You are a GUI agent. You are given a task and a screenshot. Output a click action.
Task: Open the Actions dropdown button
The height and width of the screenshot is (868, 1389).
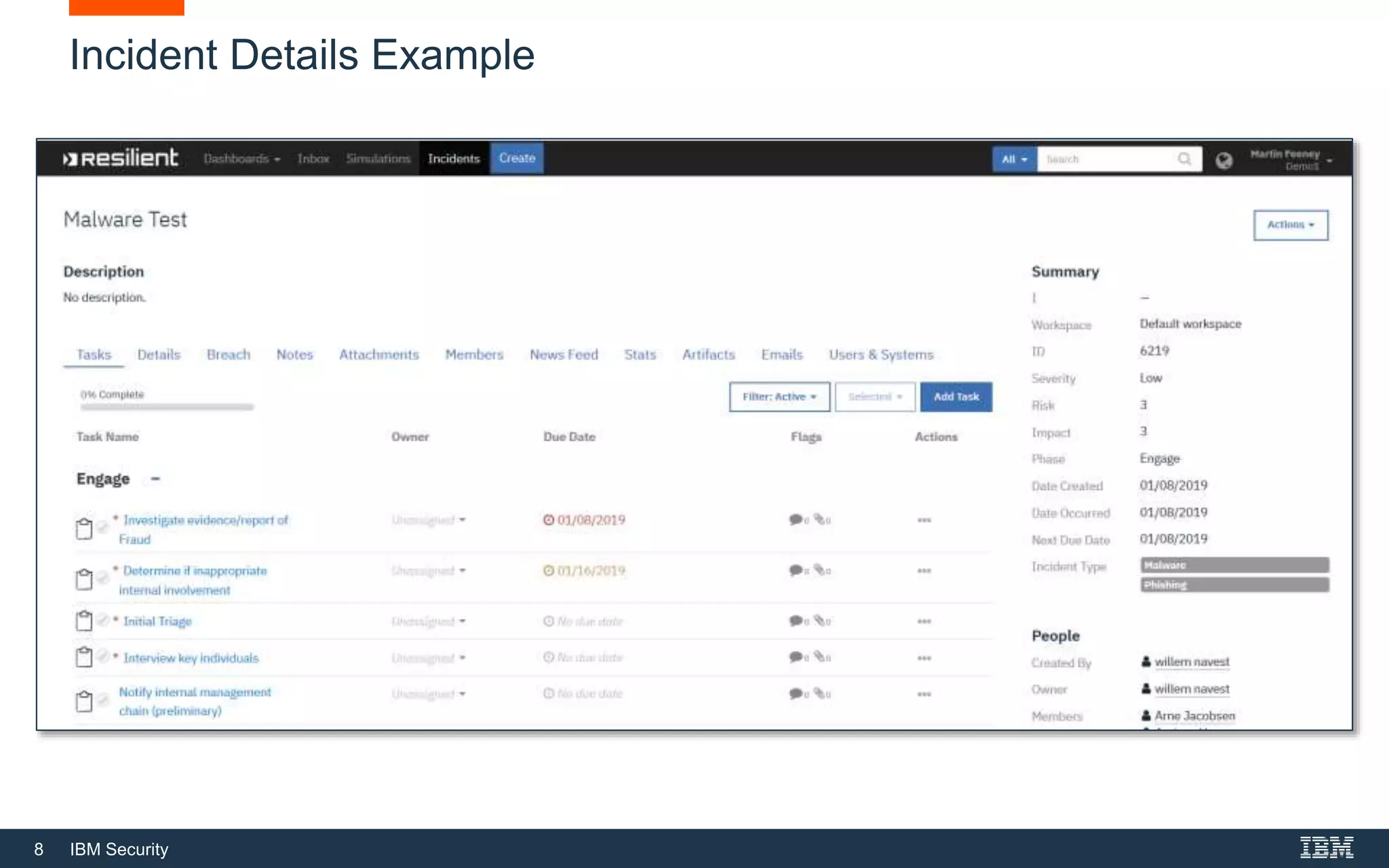coord(1291,224)
